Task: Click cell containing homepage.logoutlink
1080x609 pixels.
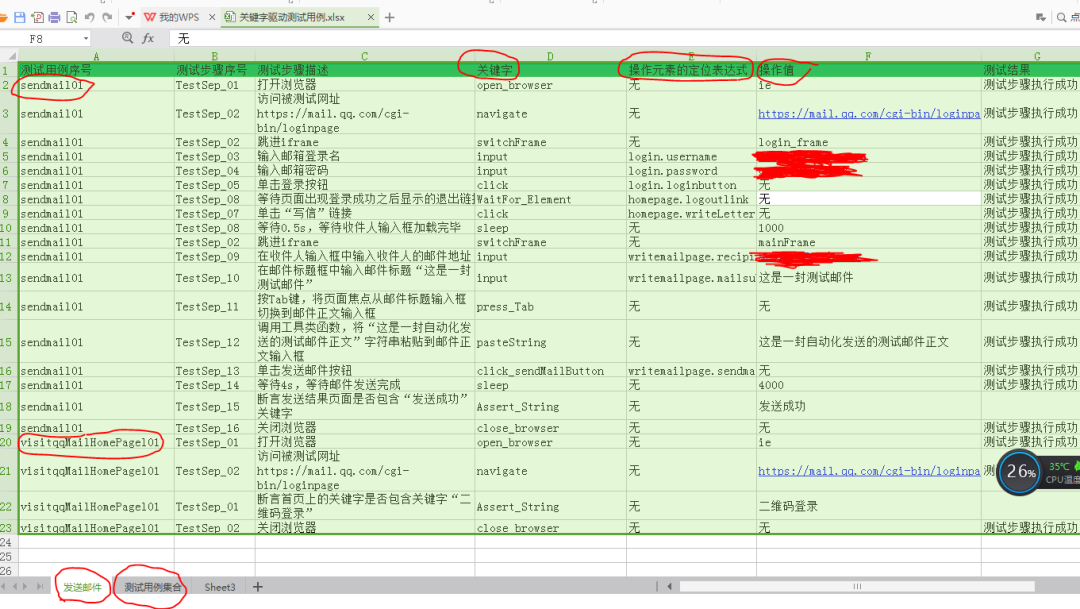Action: click(x=692, y=200)
